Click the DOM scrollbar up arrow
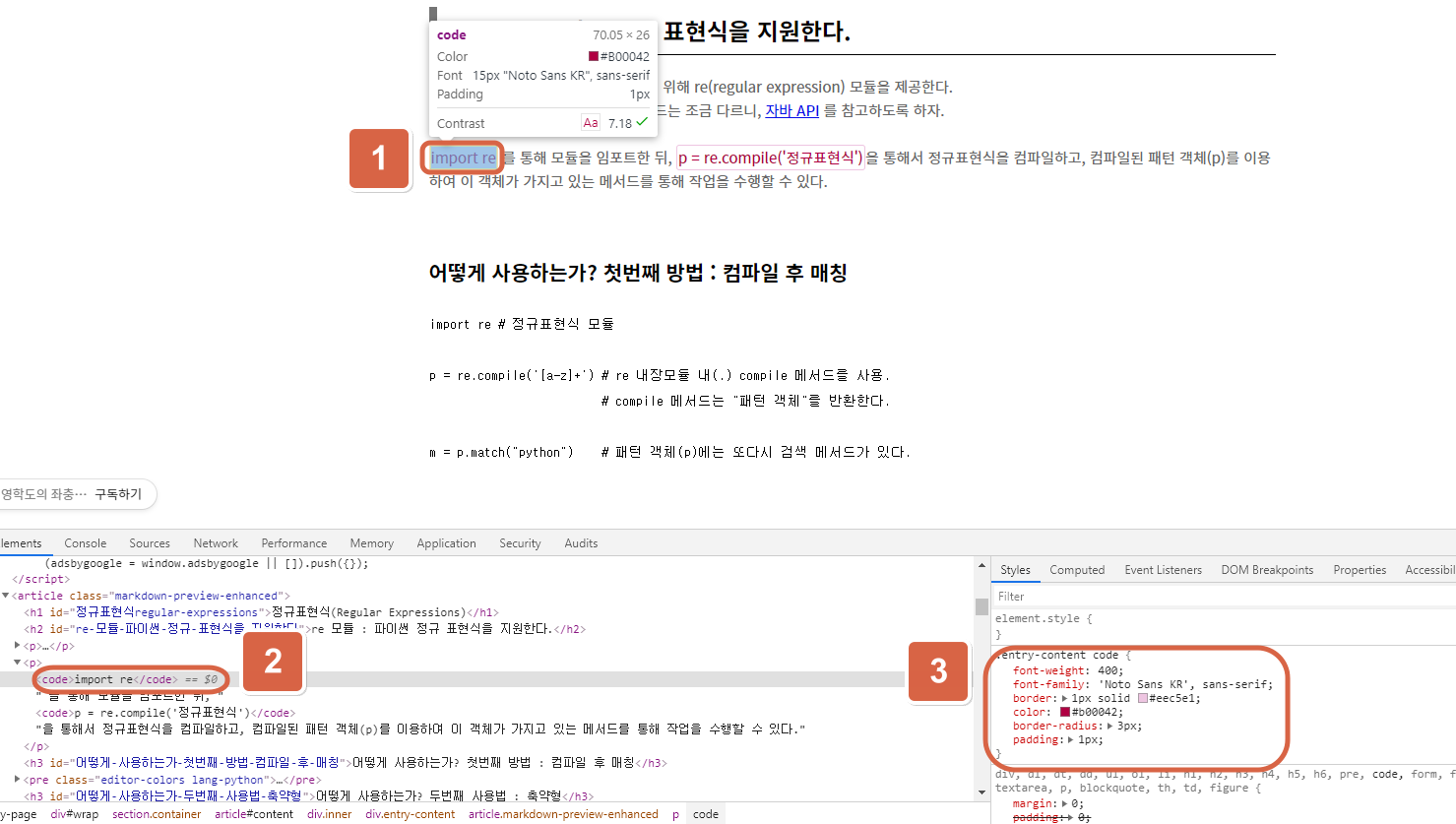Image resolution: width=1456 pixels, height=824 pixels. click(981, 565)
